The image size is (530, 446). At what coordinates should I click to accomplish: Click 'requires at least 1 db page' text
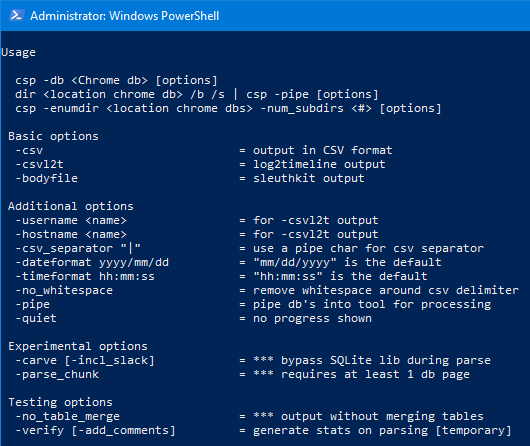pyautogui.click(x=376, y=375)
